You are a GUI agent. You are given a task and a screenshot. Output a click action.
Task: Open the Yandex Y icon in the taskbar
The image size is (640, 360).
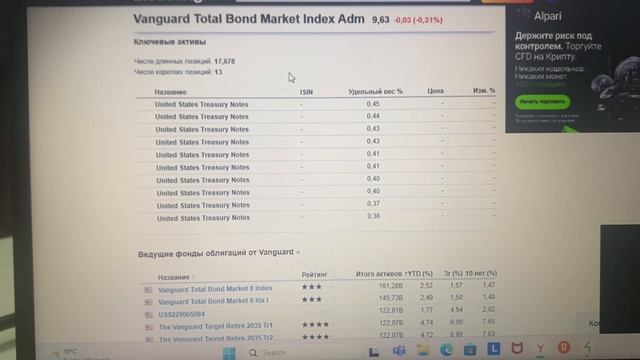[x=540, y=348]
